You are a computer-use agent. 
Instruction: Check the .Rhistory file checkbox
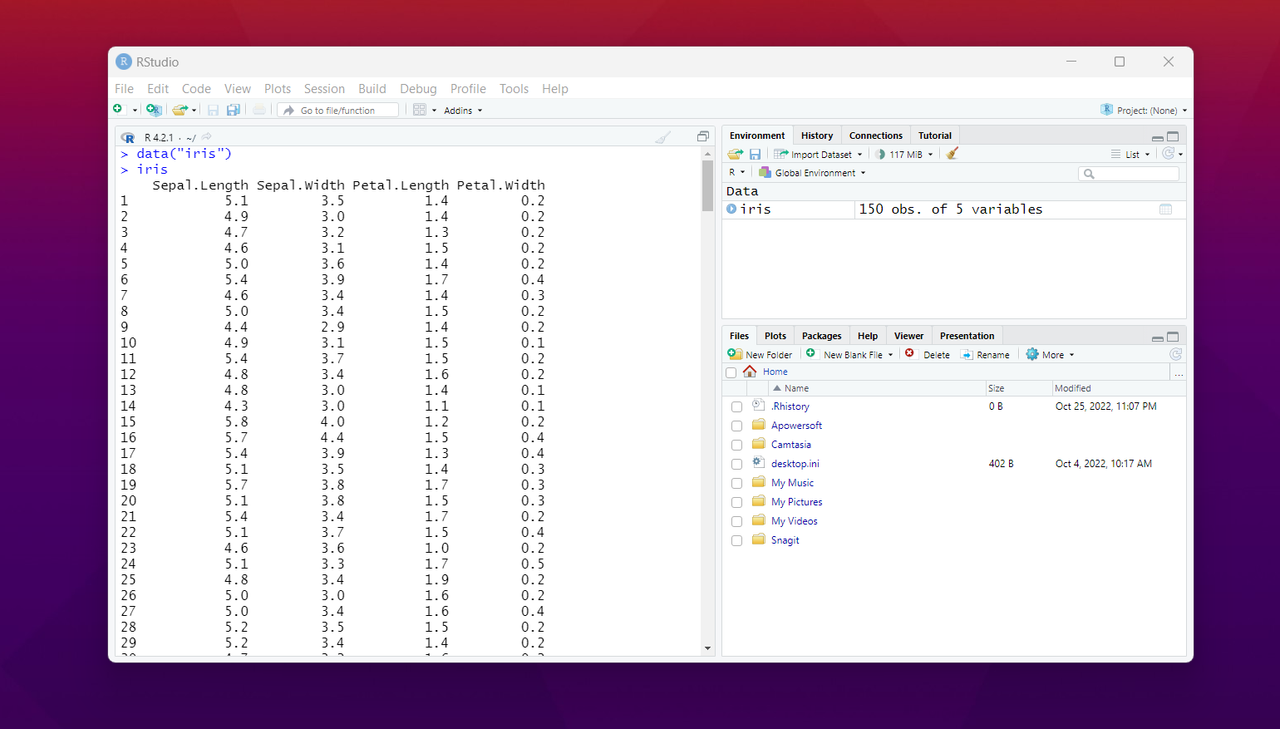pyautogui.click(x=737, y=407)
